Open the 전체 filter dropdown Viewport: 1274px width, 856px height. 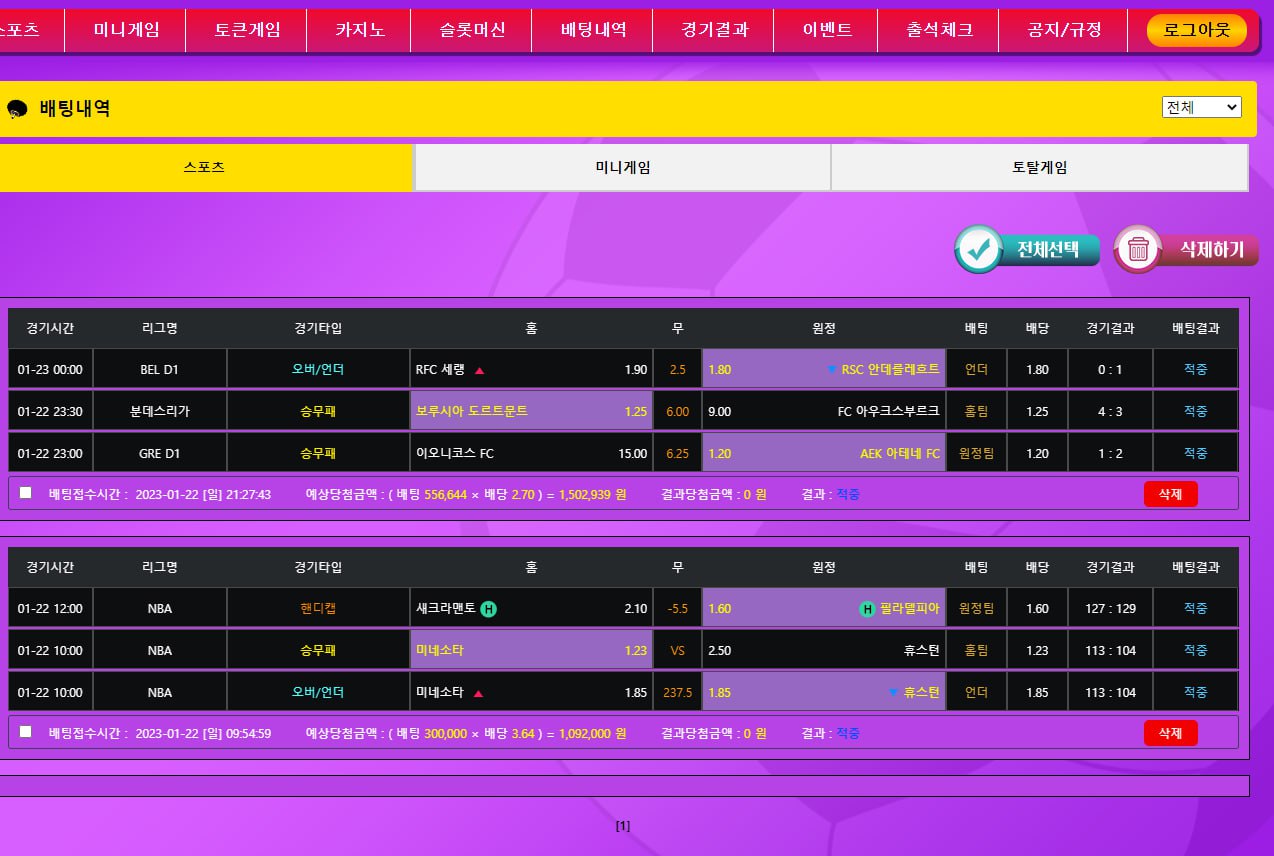click(x=1201, y=107)
